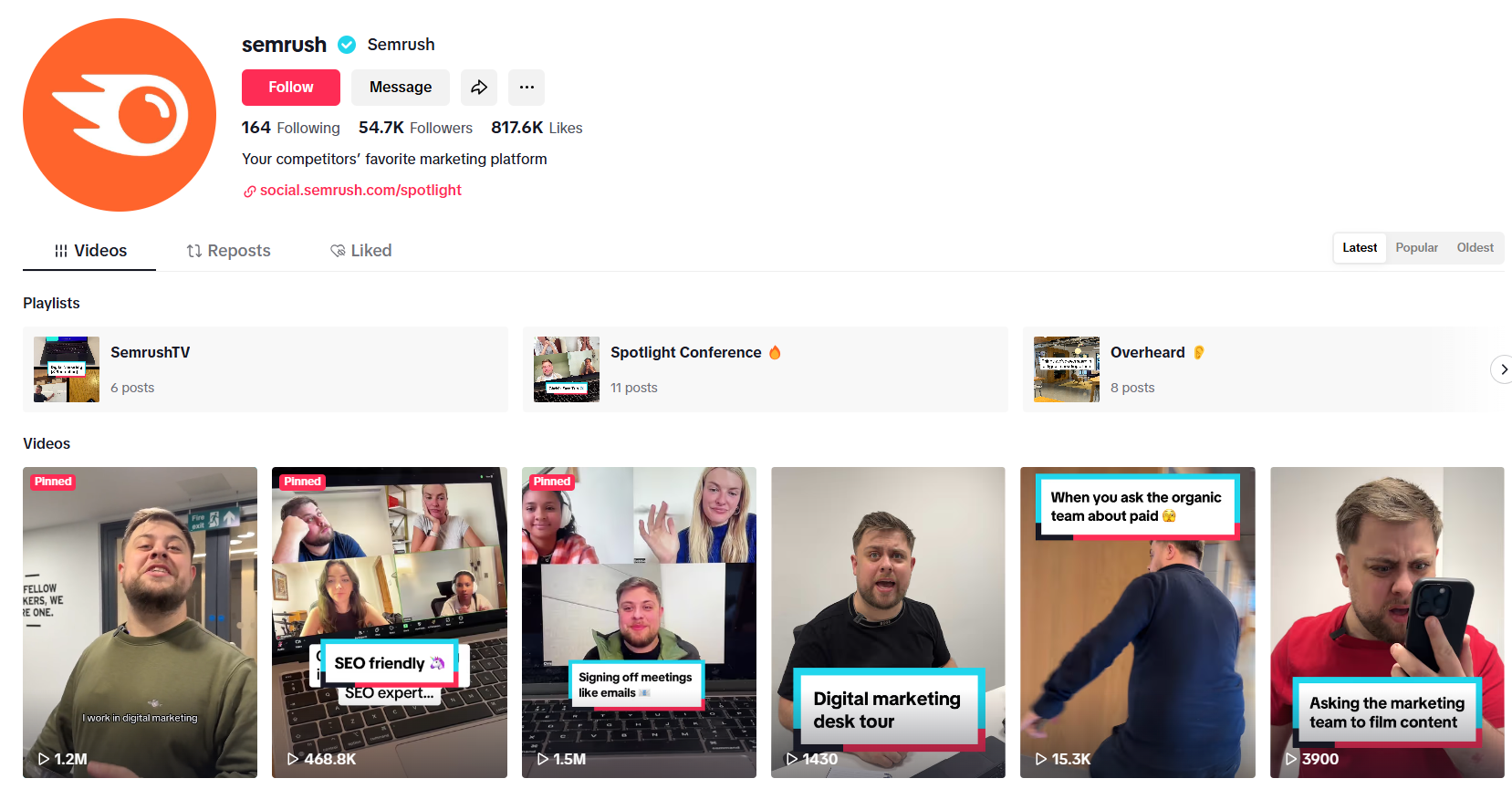Open 'Asking the marketing team to film' video
Viewport: 1512px width, 789px height.
[1387, 622]
